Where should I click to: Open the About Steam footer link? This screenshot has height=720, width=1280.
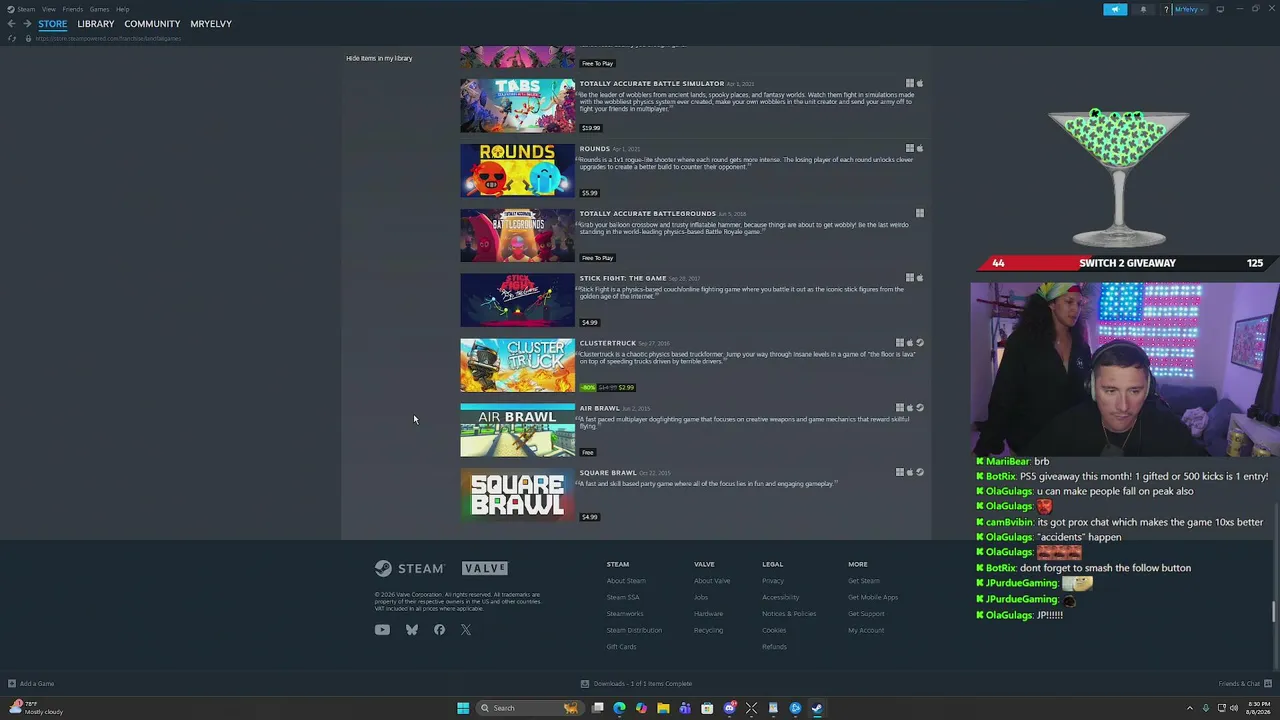click(x=626, y=581)
